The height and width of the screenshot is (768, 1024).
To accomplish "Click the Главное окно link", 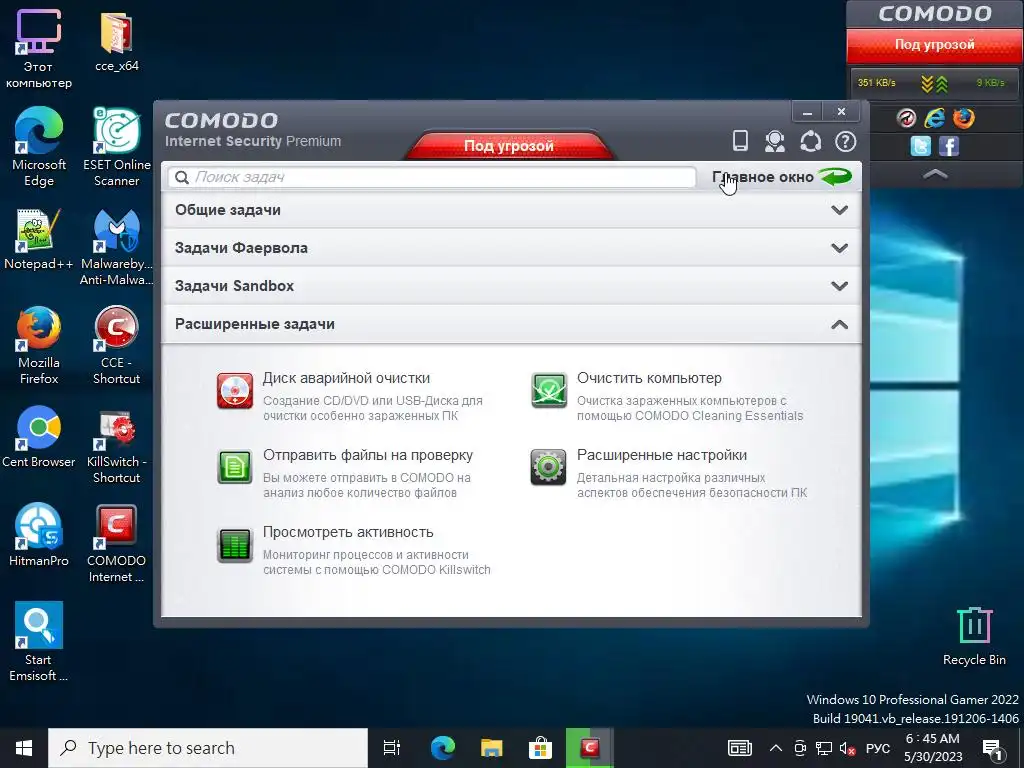I will [763, 177].
